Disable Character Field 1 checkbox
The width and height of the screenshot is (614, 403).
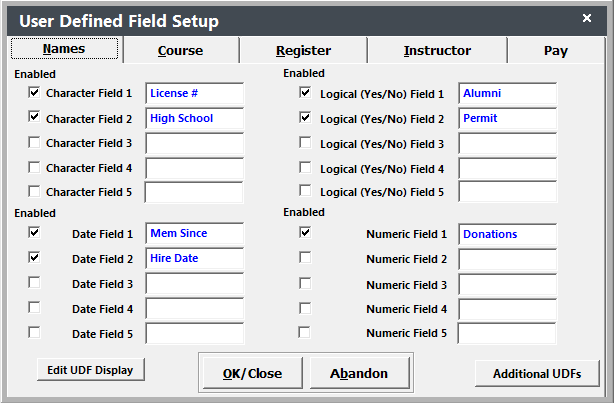click(x=35, y=92)
